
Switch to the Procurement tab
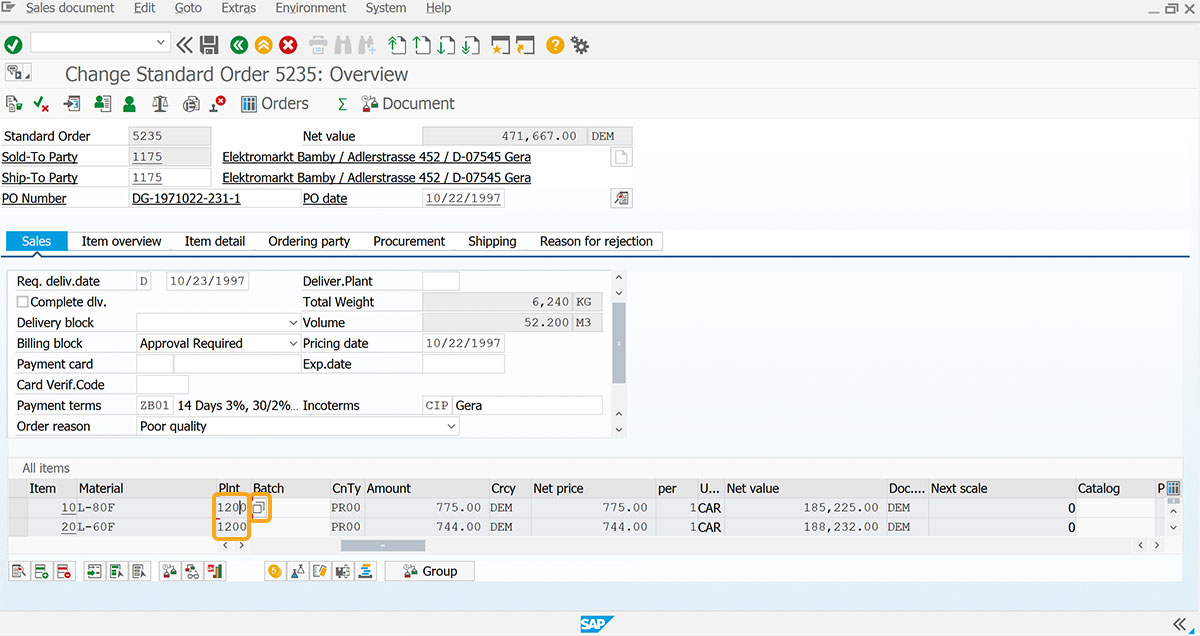pos(409,241)
